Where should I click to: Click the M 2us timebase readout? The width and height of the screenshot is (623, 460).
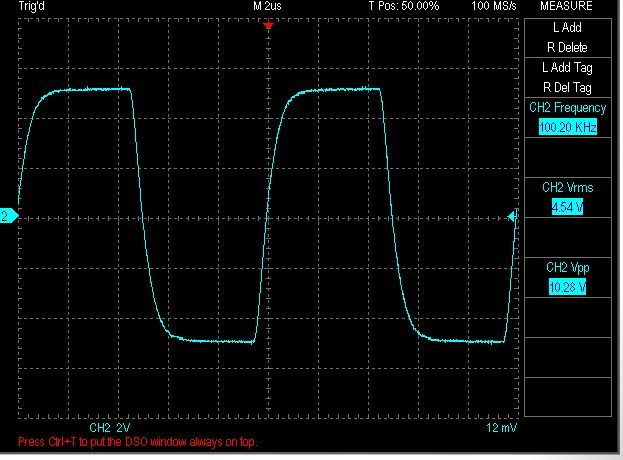pyautogui.click(x=267, y=6)
